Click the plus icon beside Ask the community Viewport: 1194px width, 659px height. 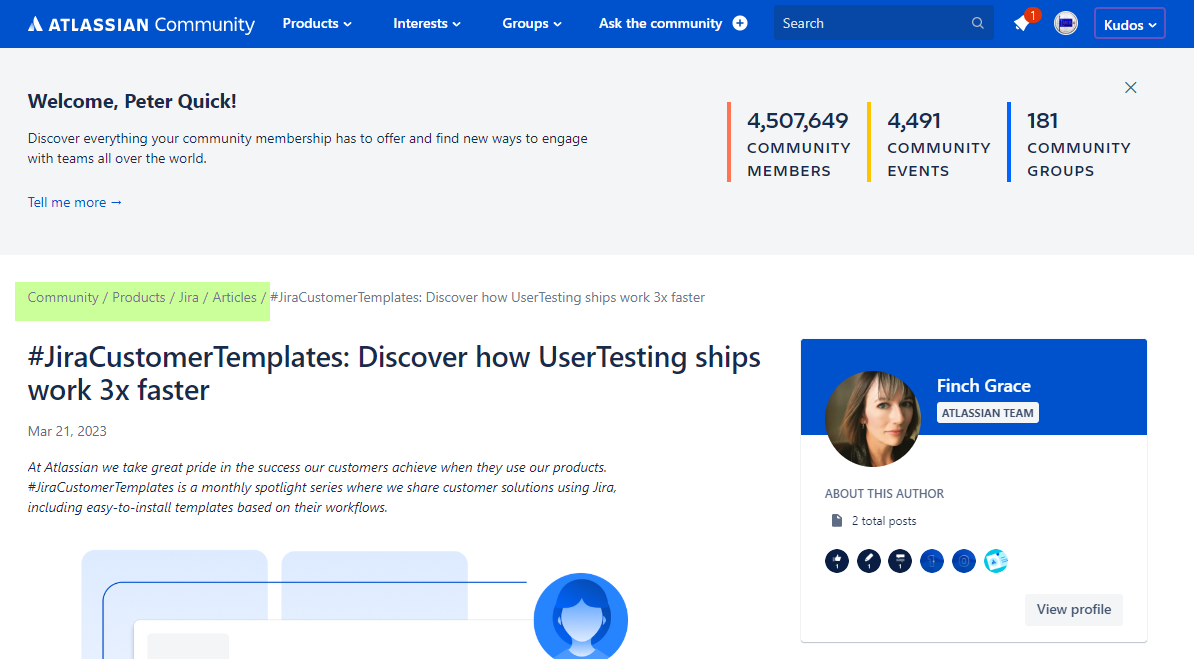tap(739, 24)
